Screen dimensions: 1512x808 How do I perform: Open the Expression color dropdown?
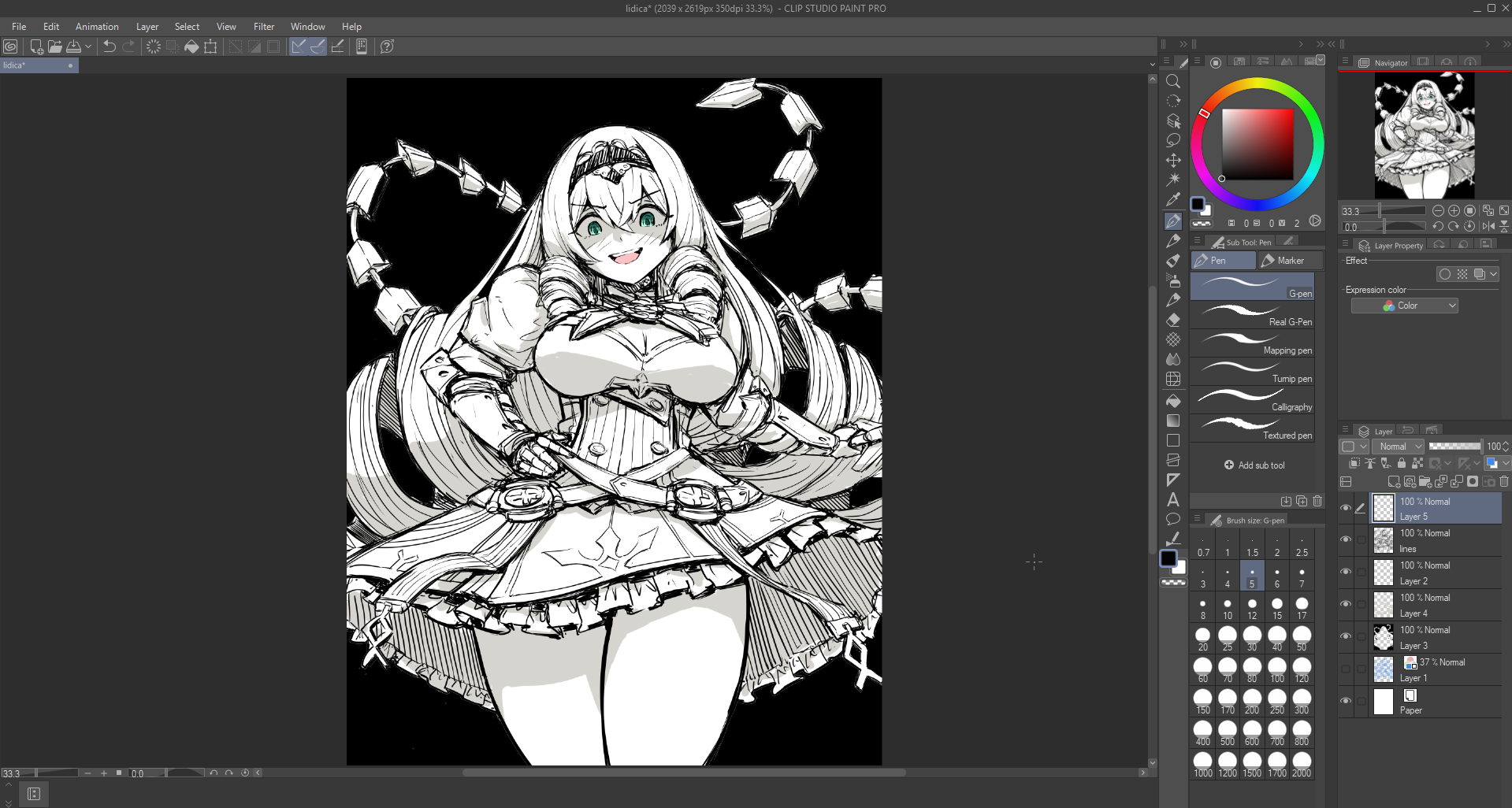(x=1404, y=306)
